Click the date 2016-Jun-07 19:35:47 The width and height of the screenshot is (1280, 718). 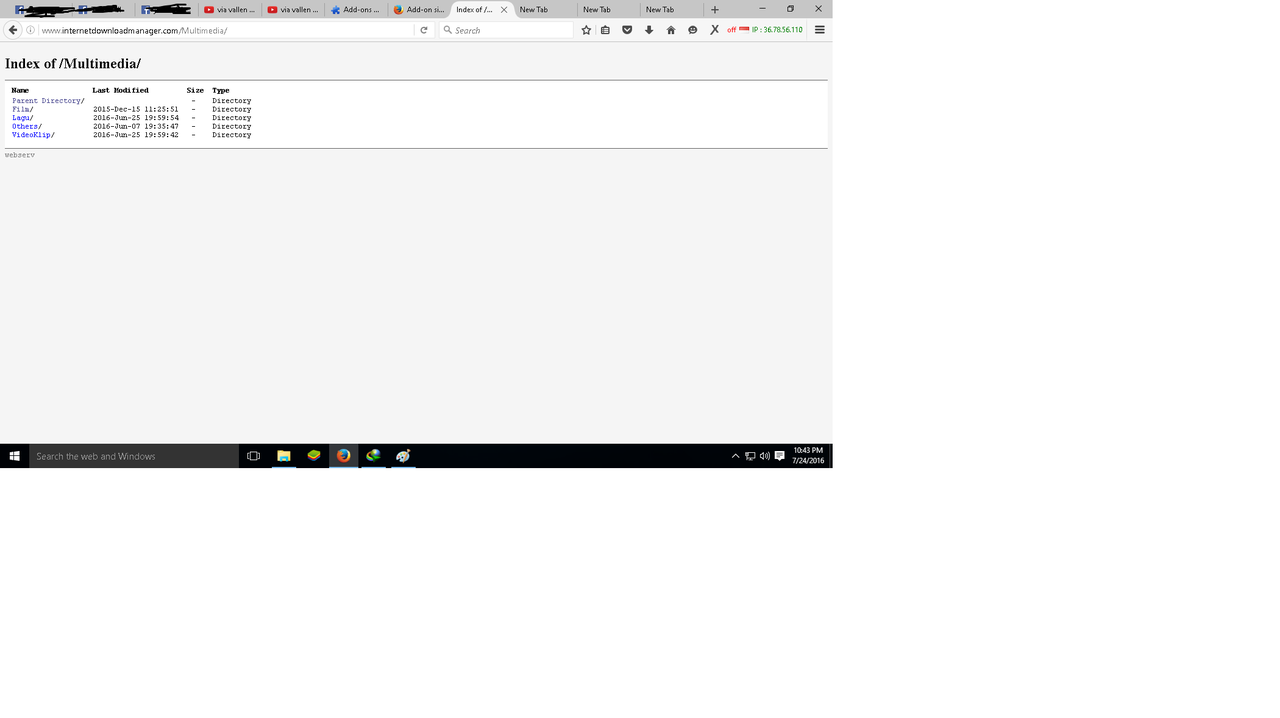coord(136,126)
